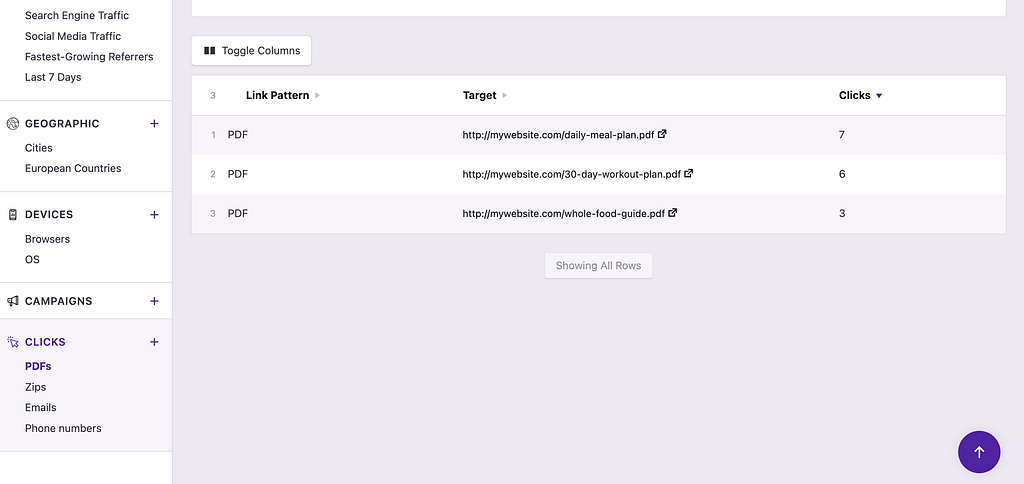Sort by Link Pattern column arrow
Image resolution: width=1024 pixels, height=484 pixels.
pyautogui.click(x=318, y=96)
